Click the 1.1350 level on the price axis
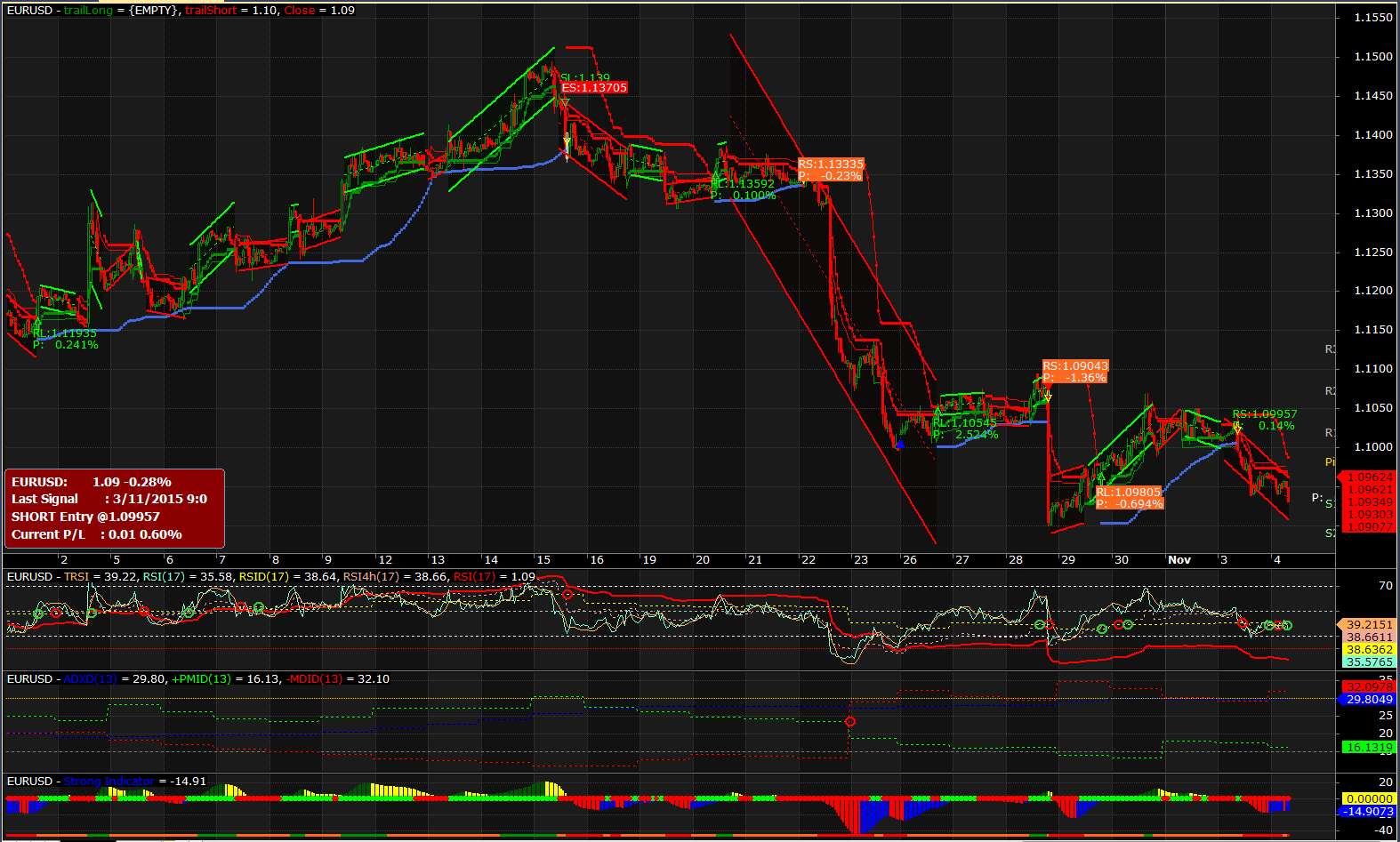 [1373, 174]
